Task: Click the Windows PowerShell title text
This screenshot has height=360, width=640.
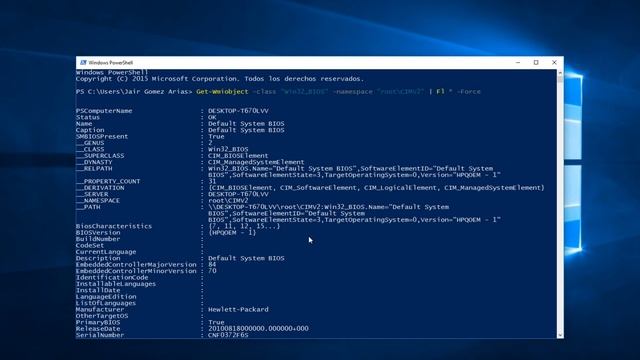Action: pos(111,62)
